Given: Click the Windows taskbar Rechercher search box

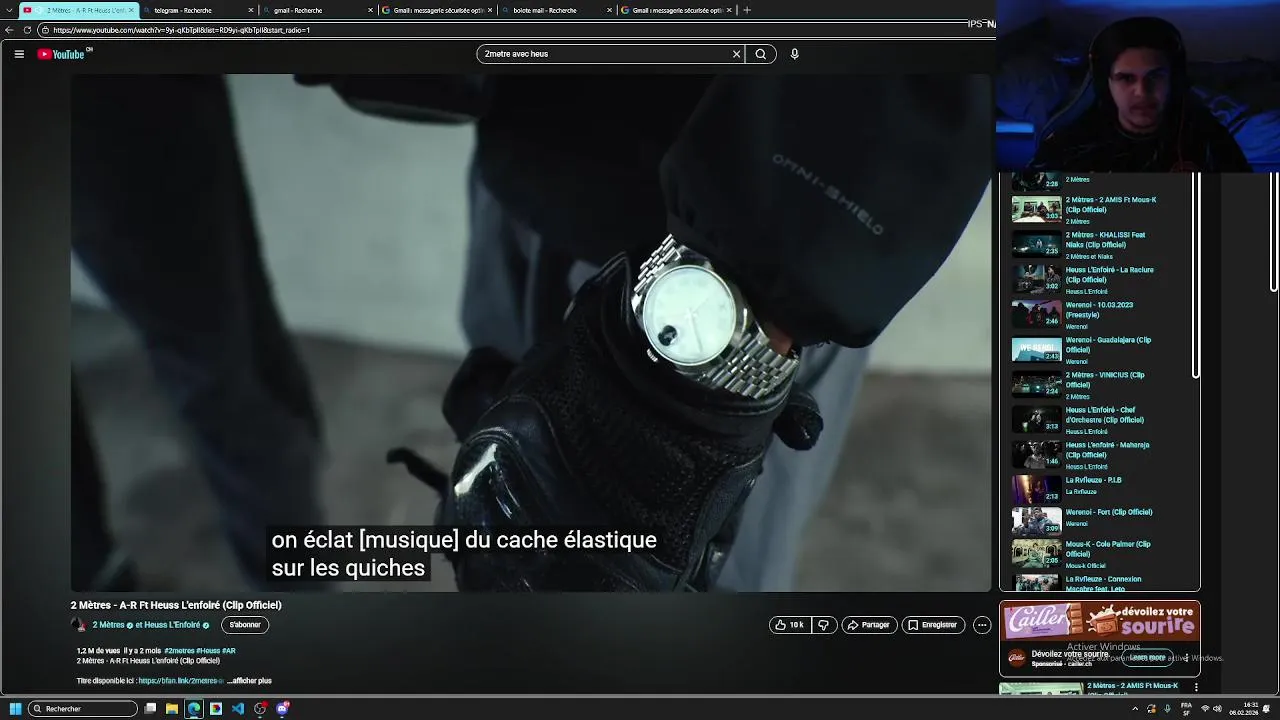Looking at the screenshot, I should [84, 709].
